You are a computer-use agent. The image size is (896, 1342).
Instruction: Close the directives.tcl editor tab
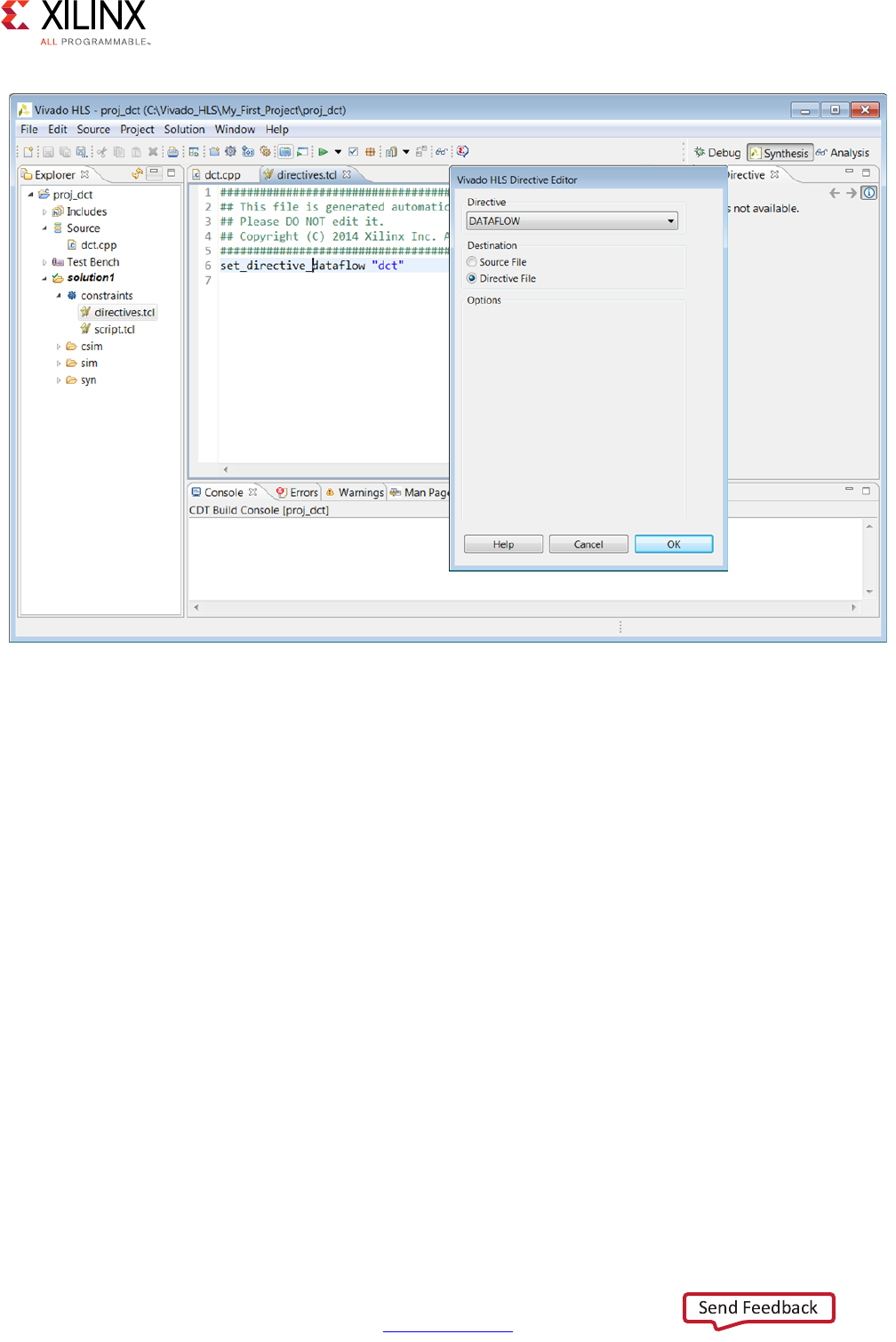pyautogui.click(x=348, y=174)
